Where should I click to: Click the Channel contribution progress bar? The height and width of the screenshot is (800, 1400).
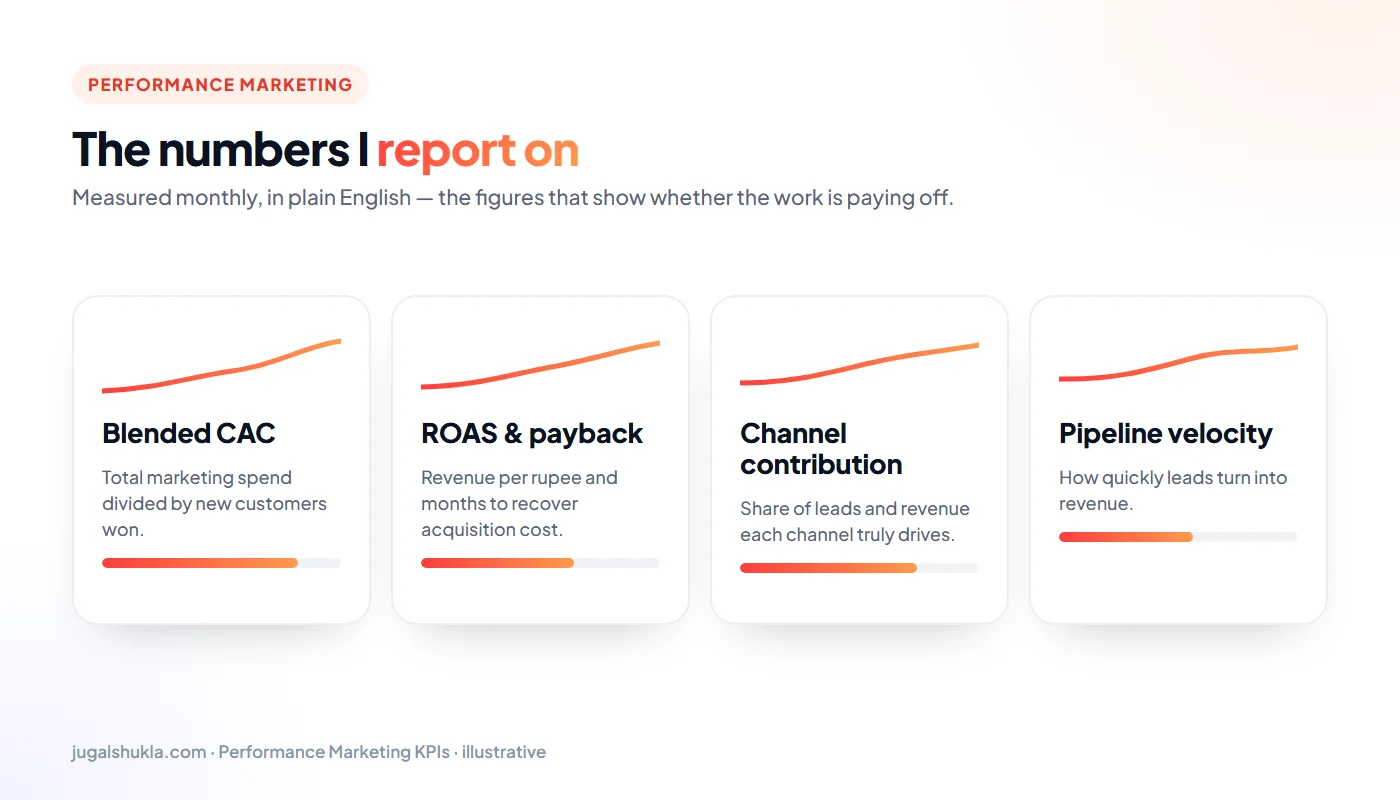coord(859,568)
